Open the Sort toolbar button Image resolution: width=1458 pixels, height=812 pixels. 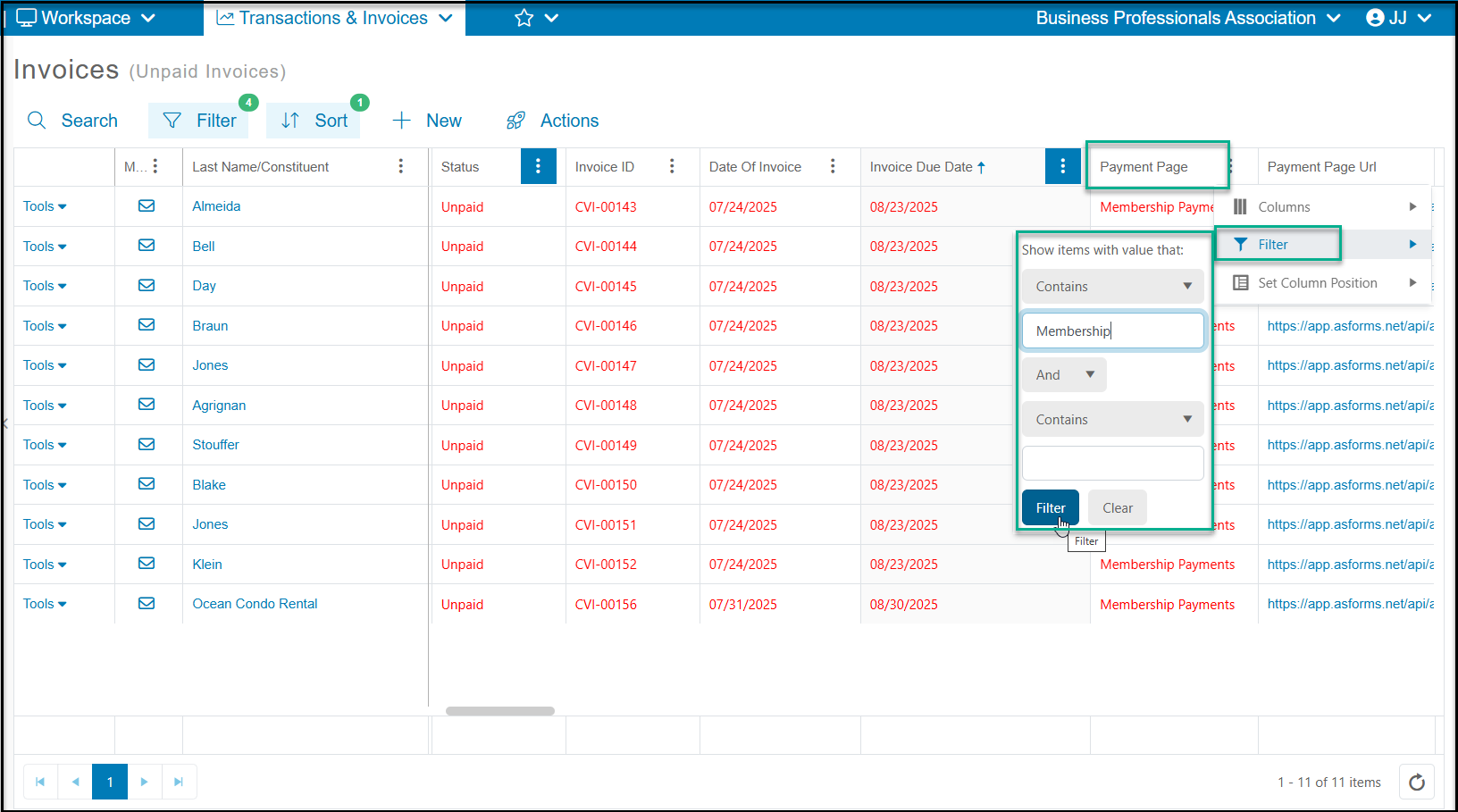point(314,121)
